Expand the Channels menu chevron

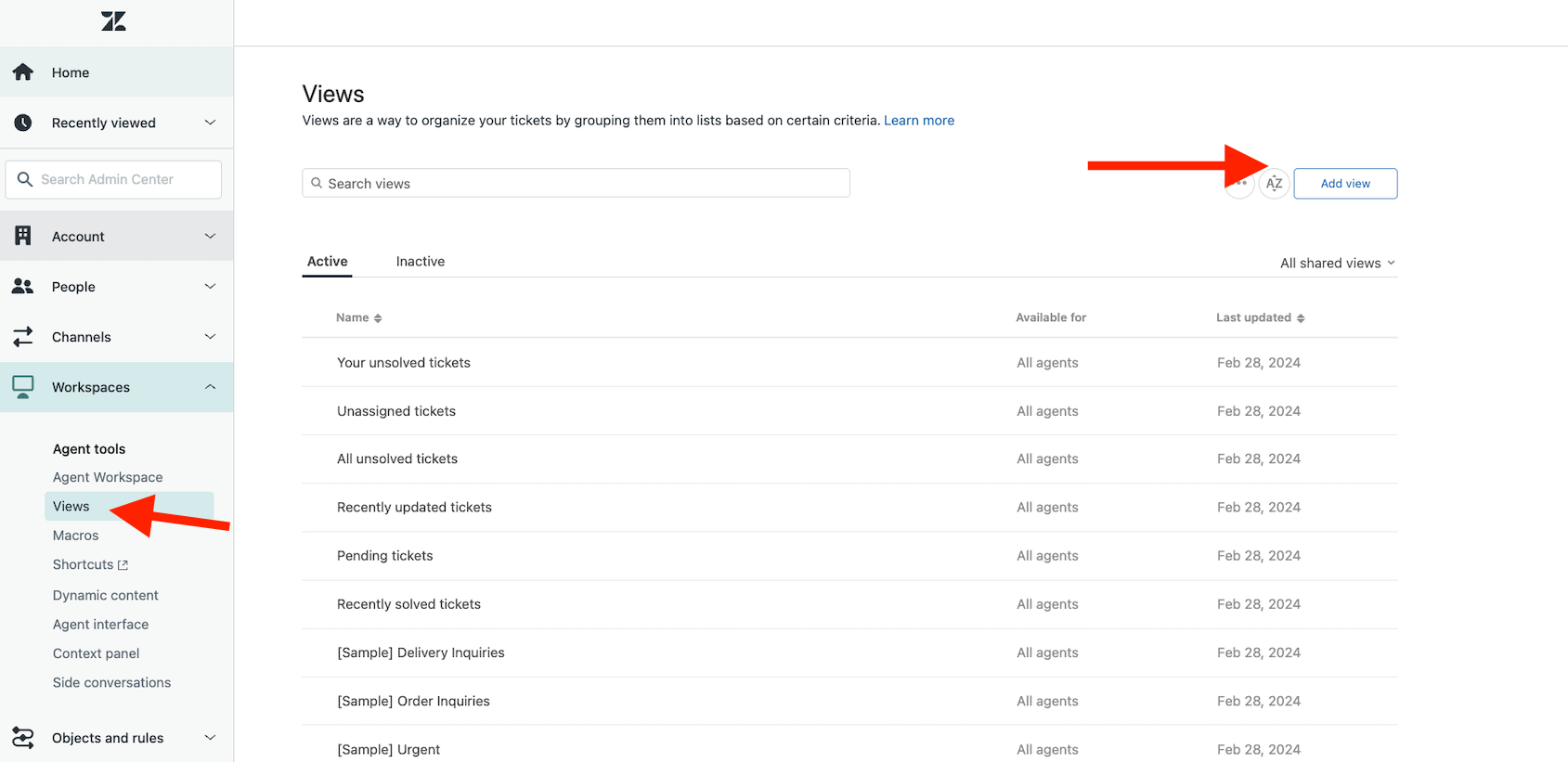[210, 337]
